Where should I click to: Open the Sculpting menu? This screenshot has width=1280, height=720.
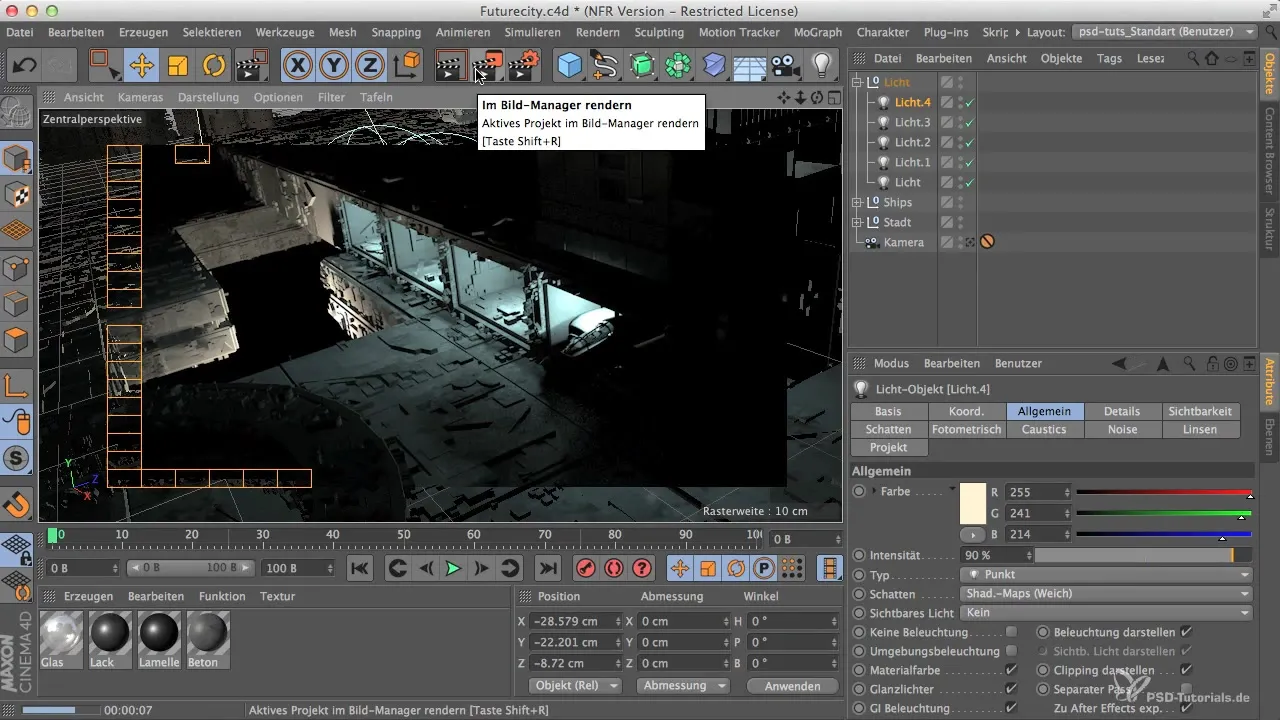[659, 32]
